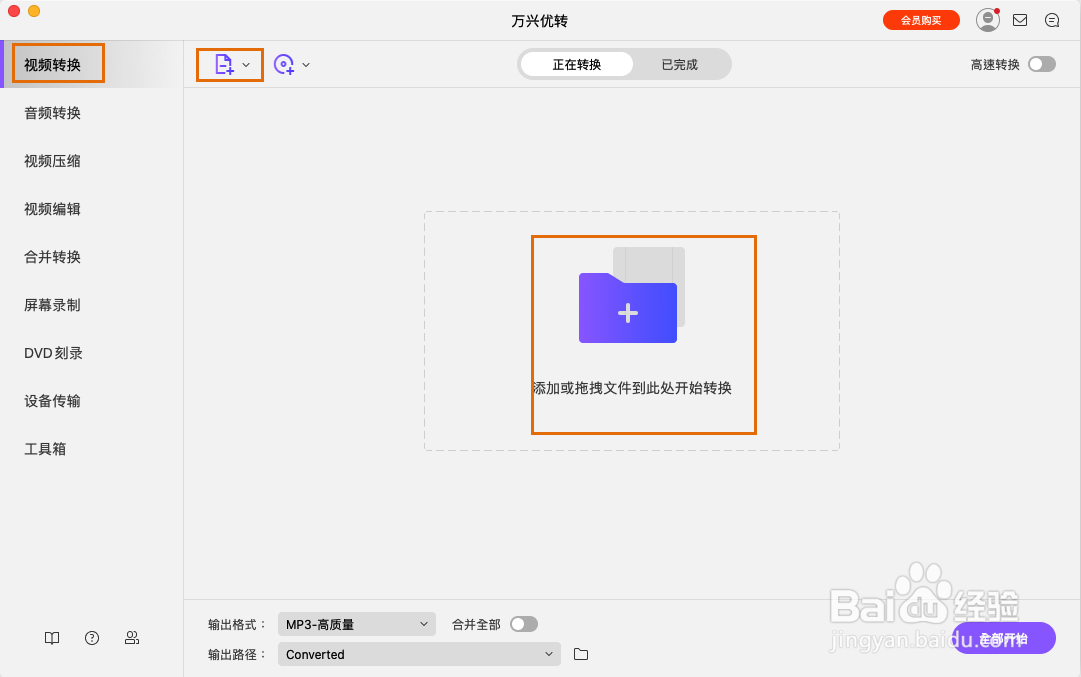Expand the Converted output path dropdown
Viewport: 1081px width, 677px height.
pyautogui.click(x=418, y=654)
